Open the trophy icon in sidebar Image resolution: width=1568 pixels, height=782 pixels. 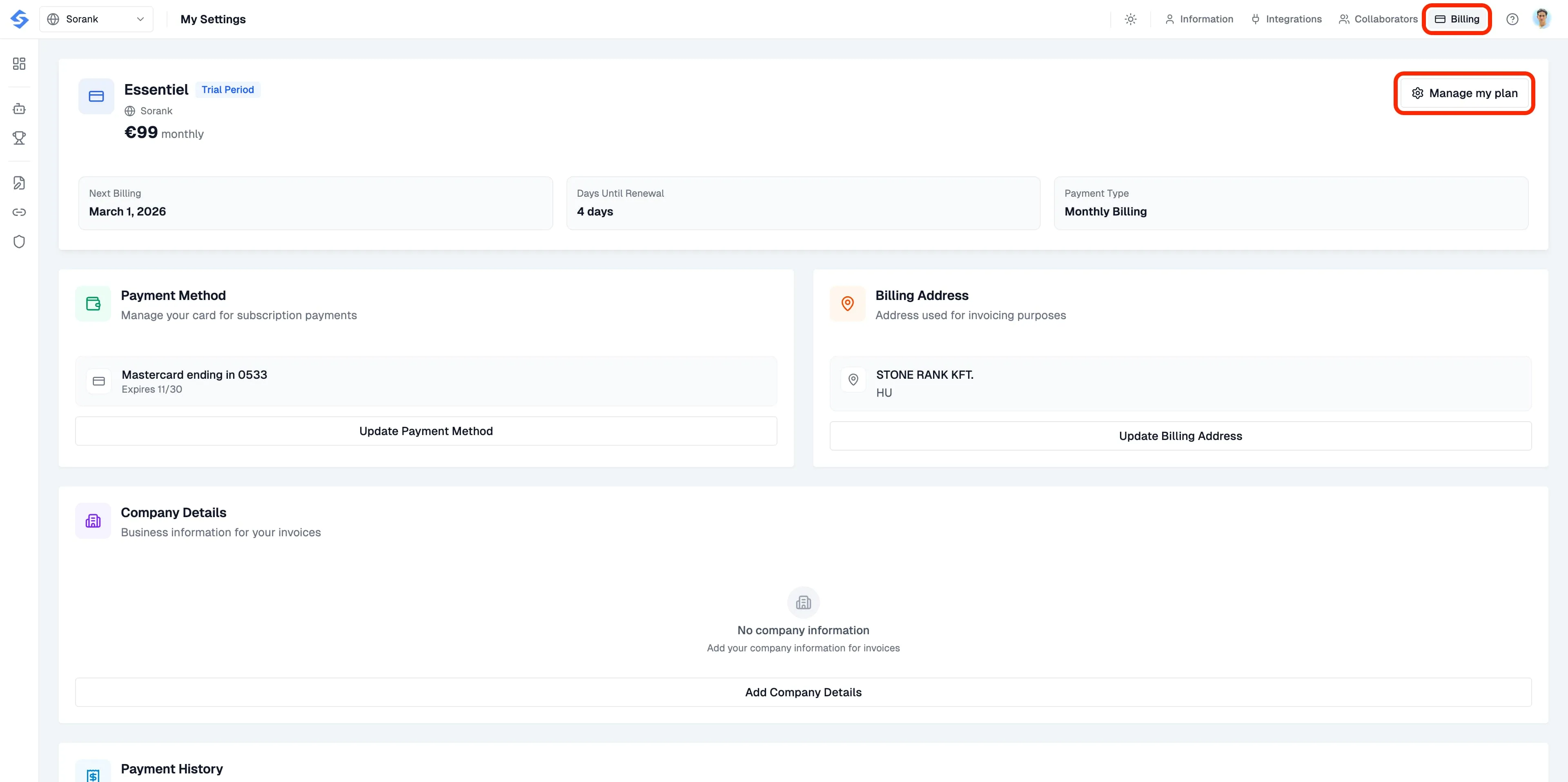20,138
